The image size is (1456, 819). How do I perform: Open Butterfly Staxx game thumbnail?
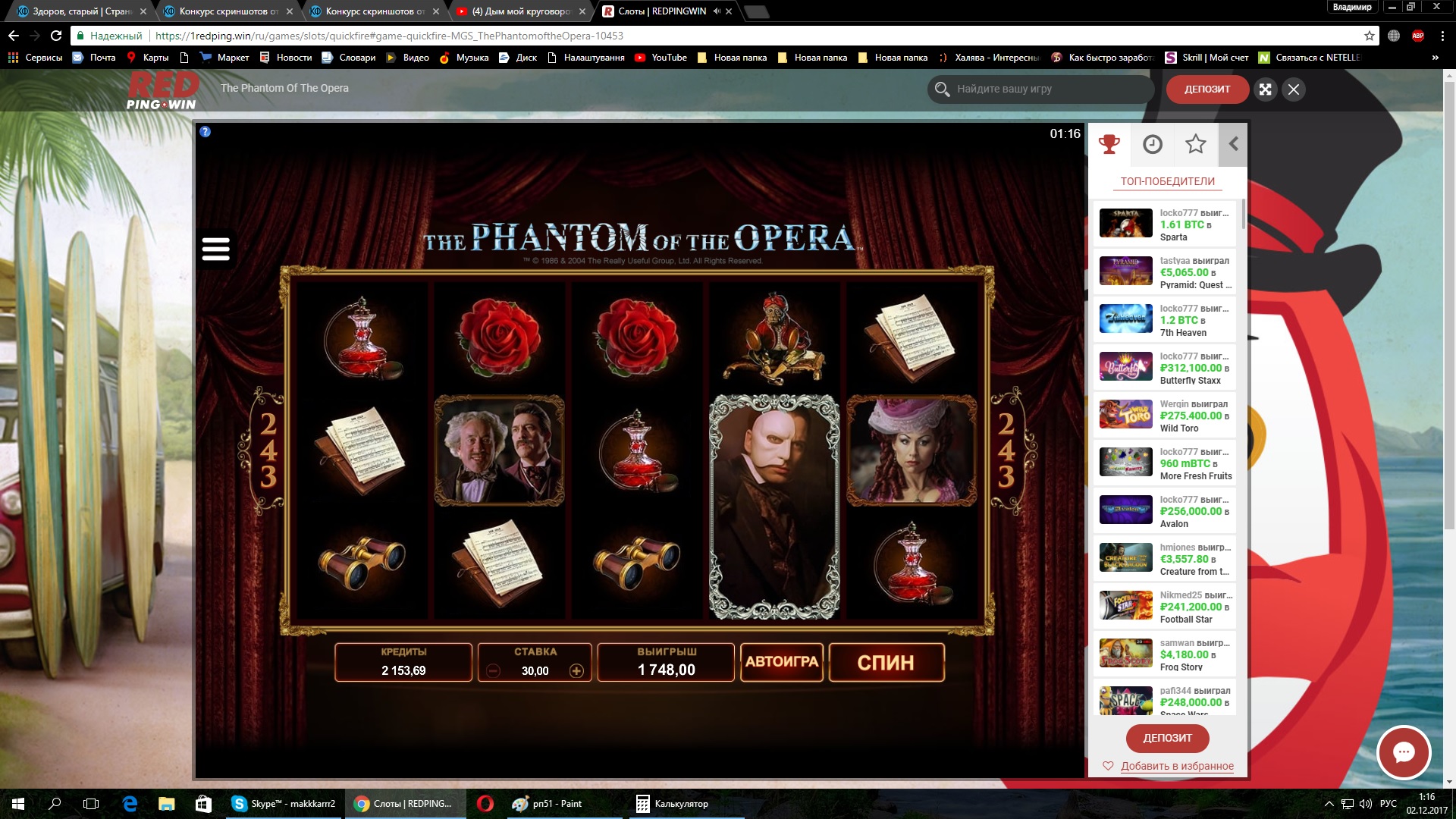point(1125,367)
